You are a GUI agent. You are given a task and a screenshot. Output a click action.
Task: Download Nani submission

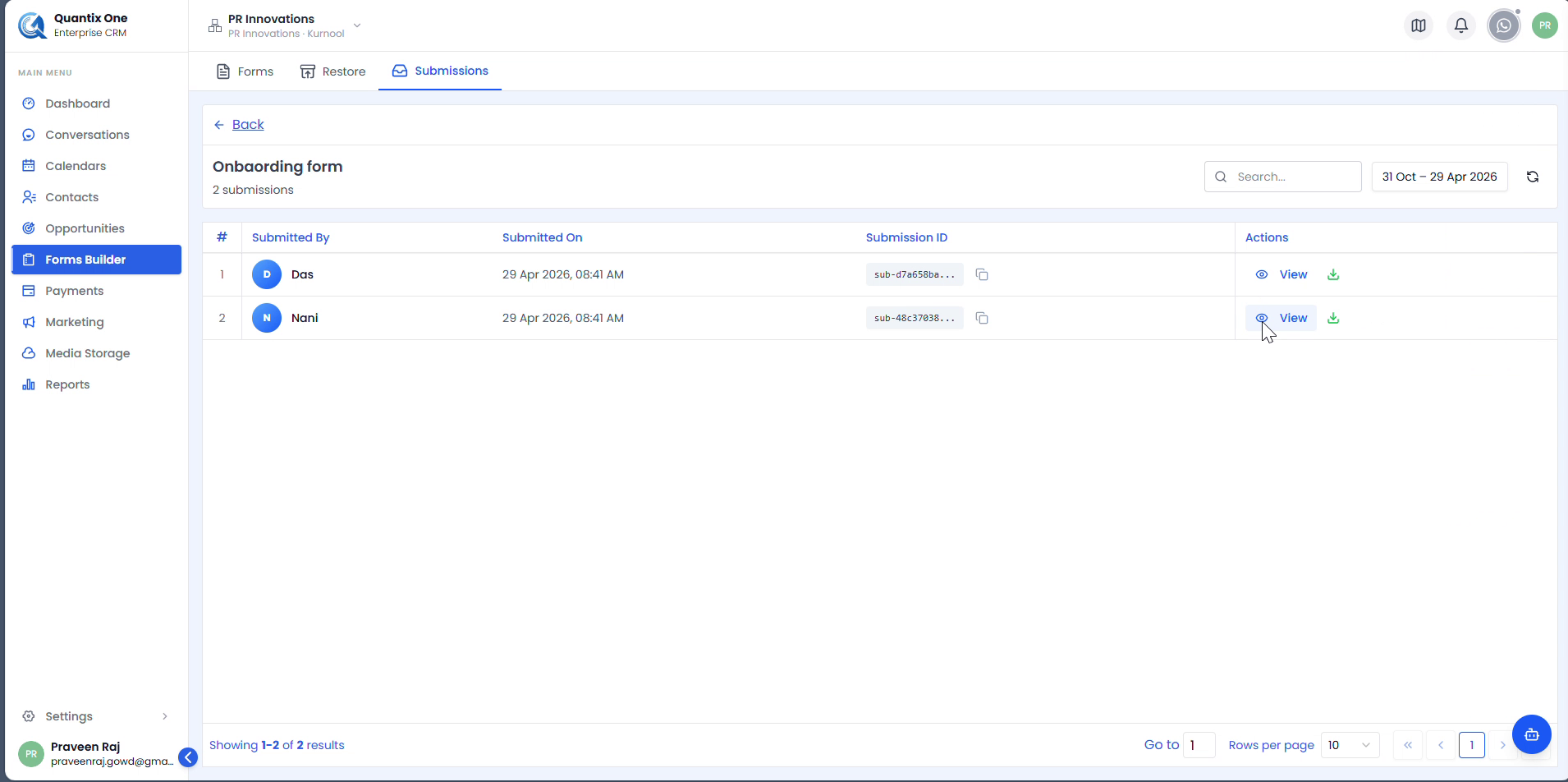tap(1333, 318)
